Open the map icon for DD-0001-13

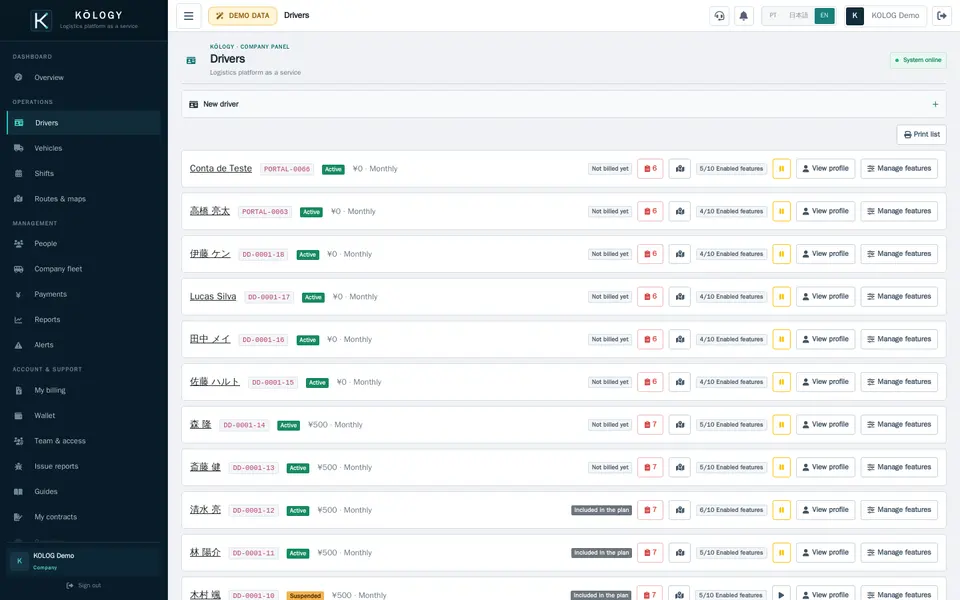(x=680, y=467)
